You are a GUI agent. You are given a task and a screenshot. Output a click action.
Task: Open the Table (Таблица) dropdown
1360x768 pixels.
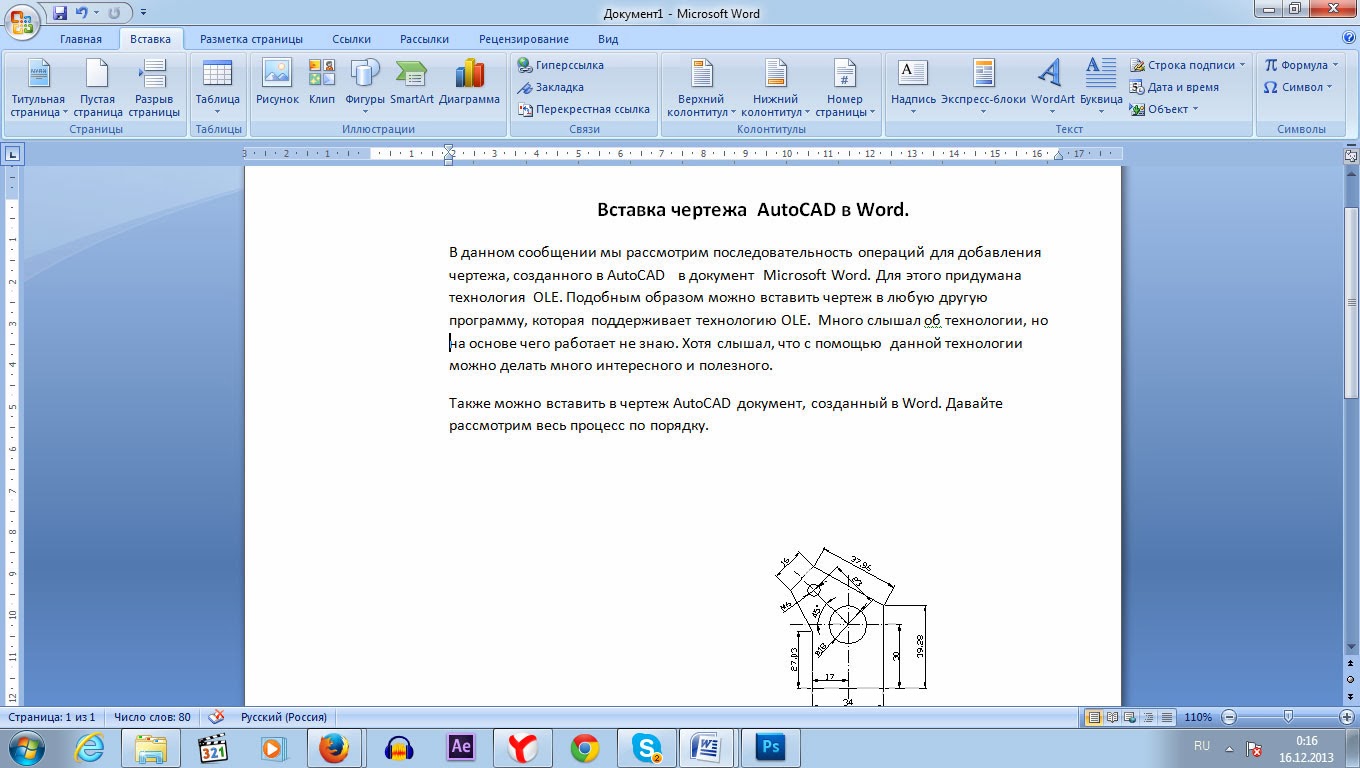click(218, 88)
